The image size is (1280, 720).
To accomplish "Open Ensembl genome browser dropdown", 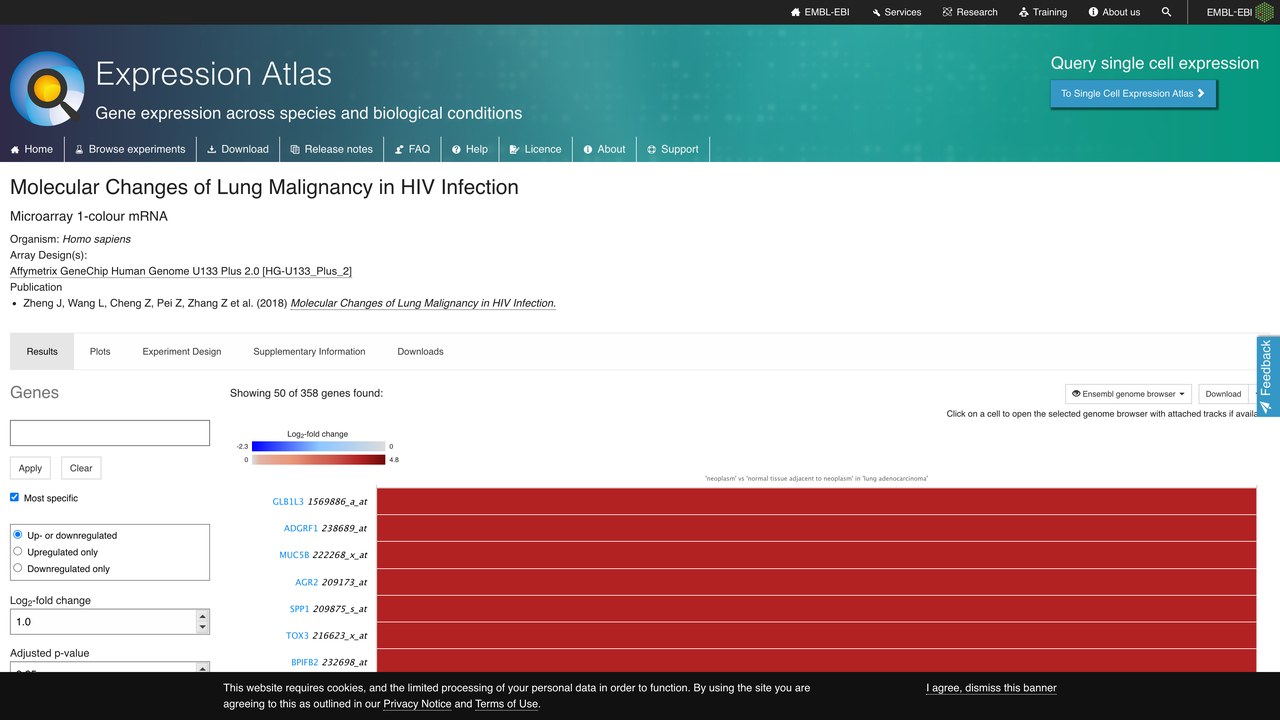I will point(1128,394).
